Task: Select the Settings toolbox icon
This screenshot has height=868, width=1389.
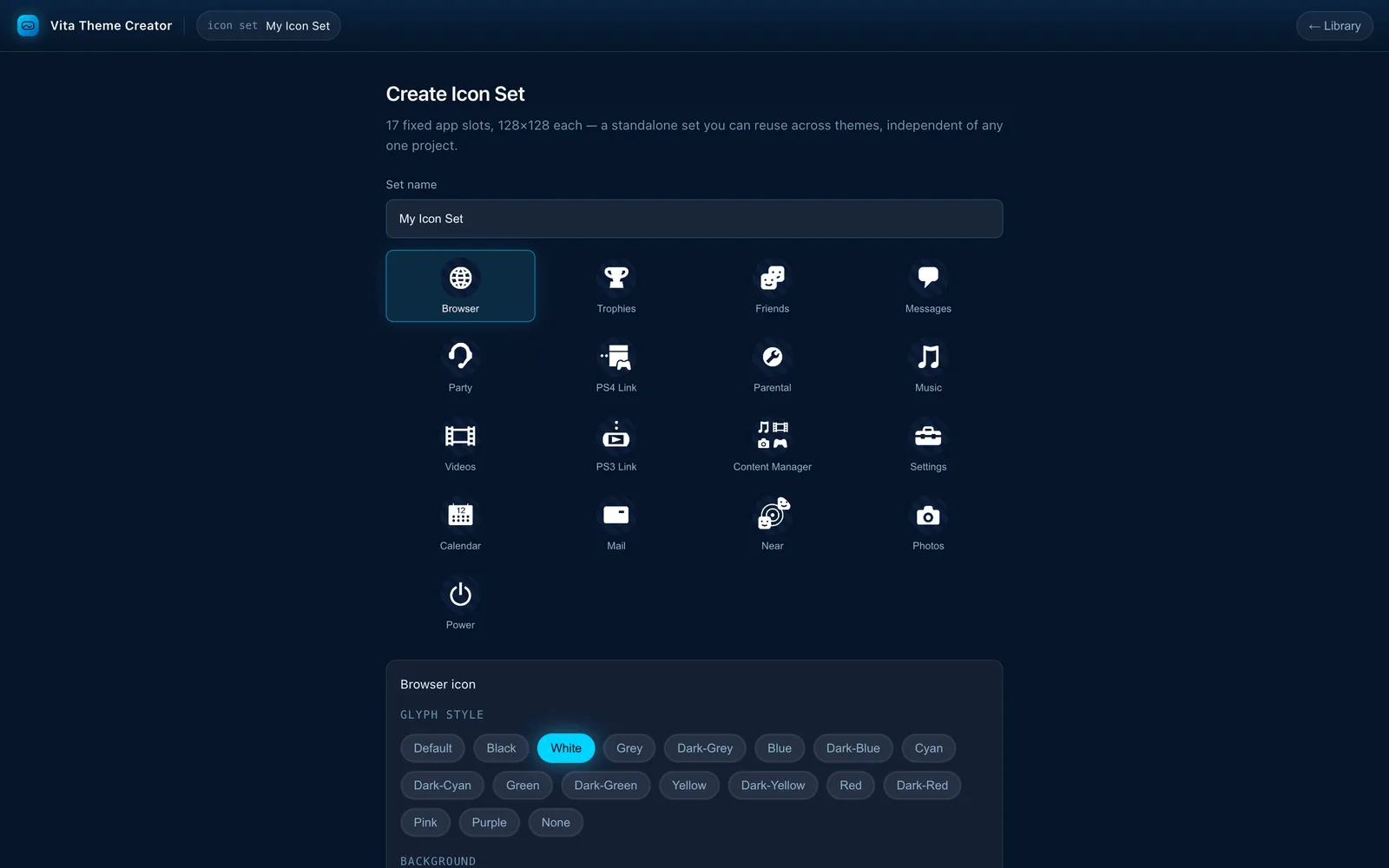Action: coord(928,444)
